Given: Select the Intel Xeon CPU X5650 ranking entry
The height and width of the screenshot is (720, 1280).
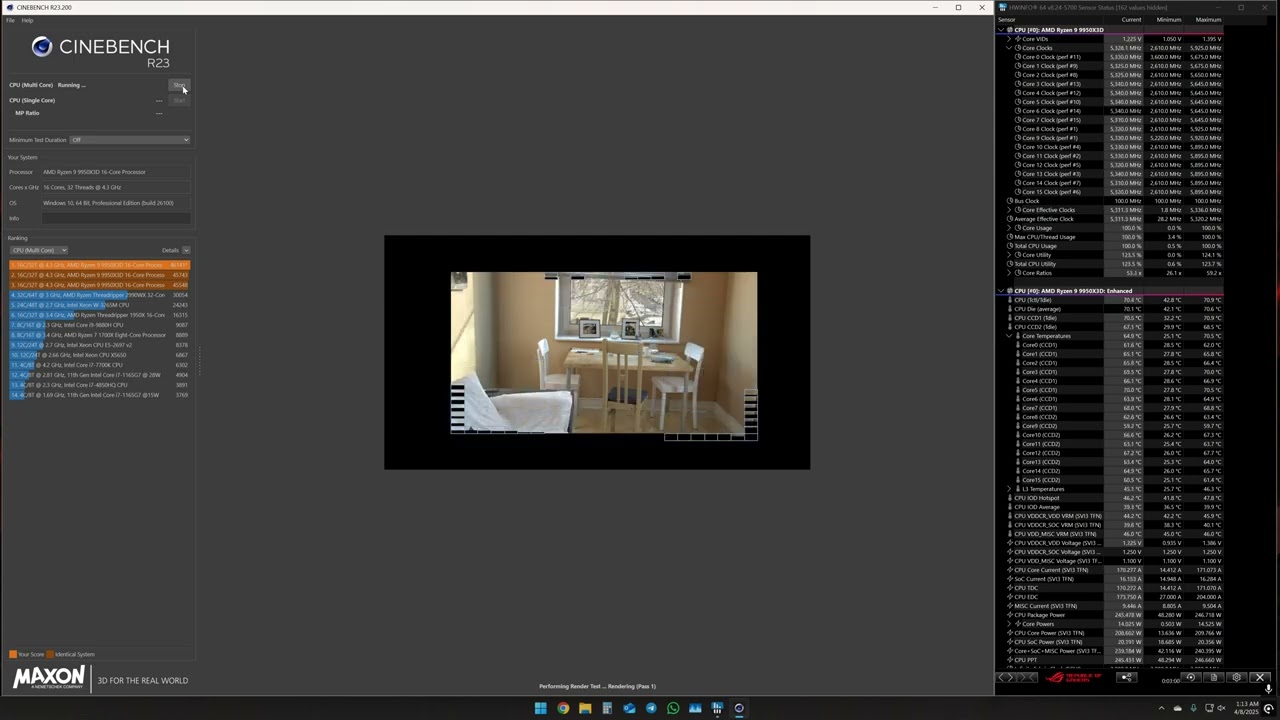Looking at the screenshot, I should (x=99, y=355).
